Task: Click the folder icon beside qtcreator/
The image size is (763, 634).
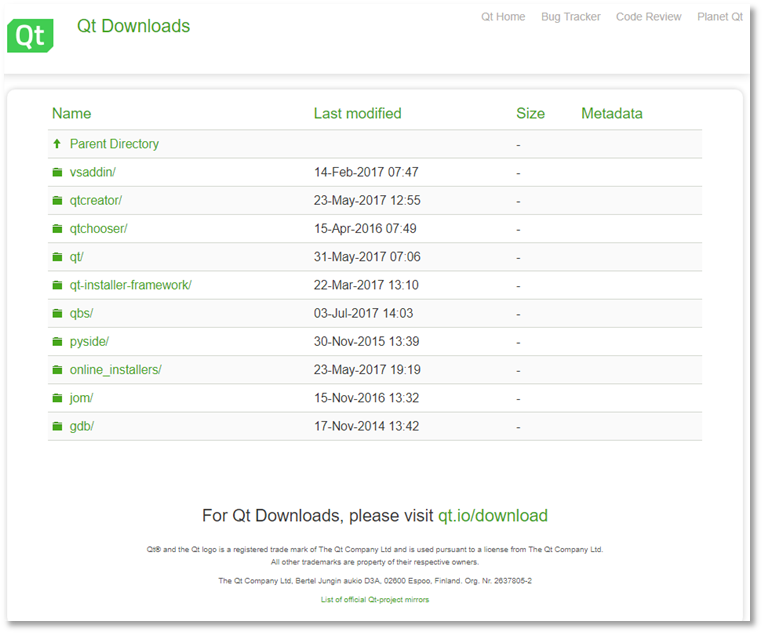Action: [x=57, y=200]
